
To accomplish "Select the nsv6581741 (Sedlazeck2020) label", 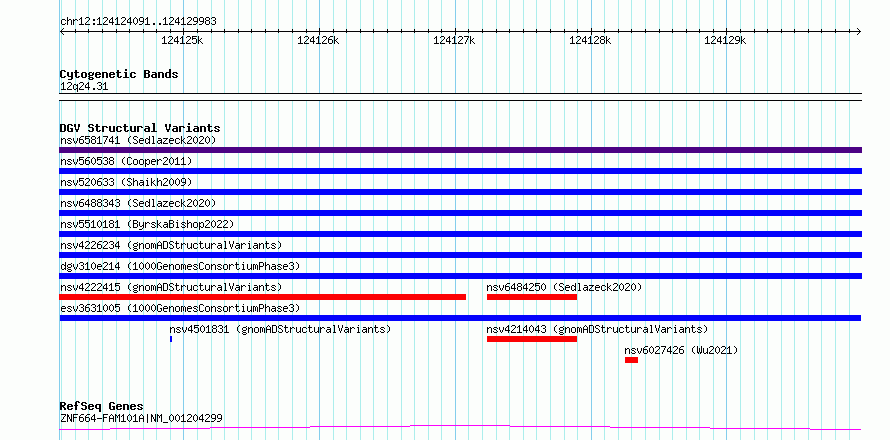I will [x=138, y=140].
